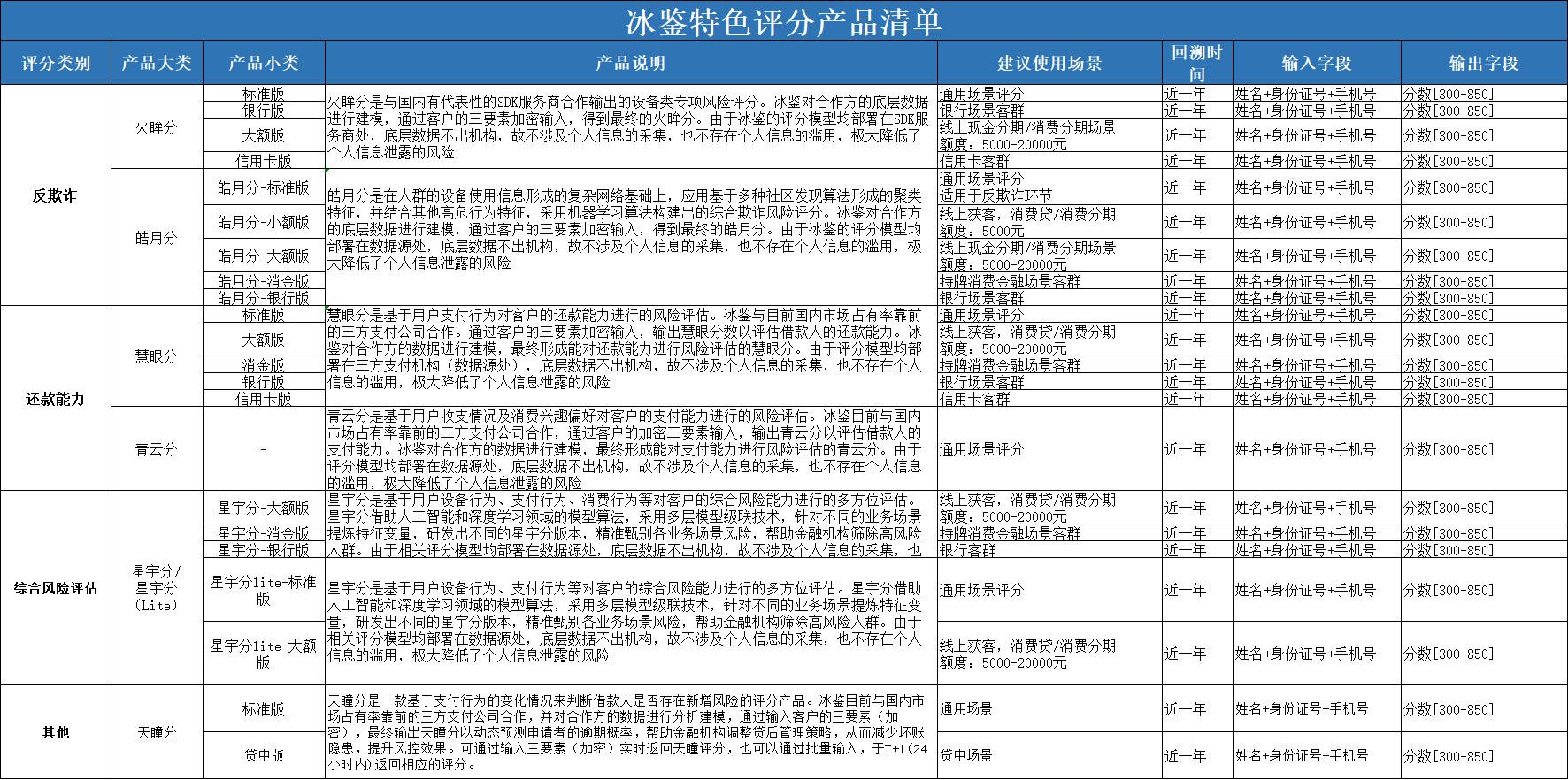The height and width of the screenshot is (780, 1568).
Task: Click the 星宇分-消金版 subtype cell
Action: pyautogui.click(x=264, y=533)
